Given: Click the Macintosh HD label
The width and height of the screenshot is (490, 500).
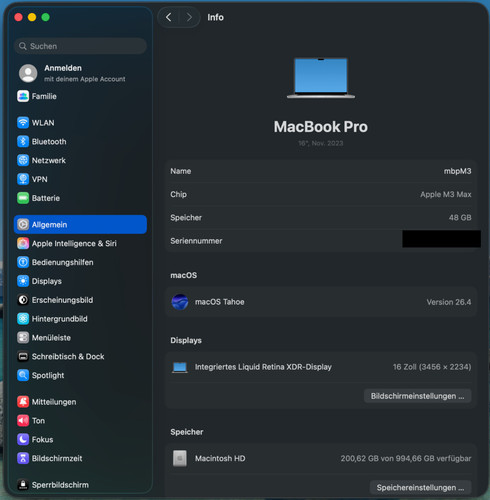Looking at the screenshot, I should pos(220,458).
